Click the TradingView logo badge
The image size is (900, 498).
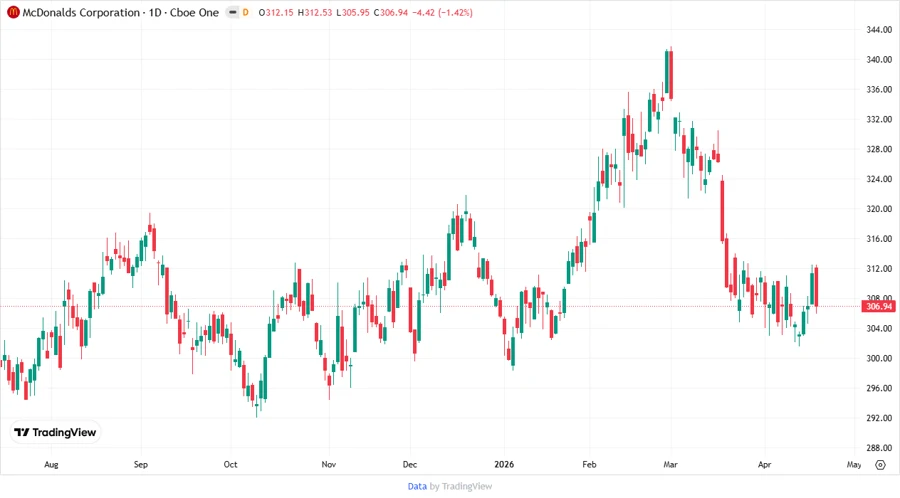point(56,433)
